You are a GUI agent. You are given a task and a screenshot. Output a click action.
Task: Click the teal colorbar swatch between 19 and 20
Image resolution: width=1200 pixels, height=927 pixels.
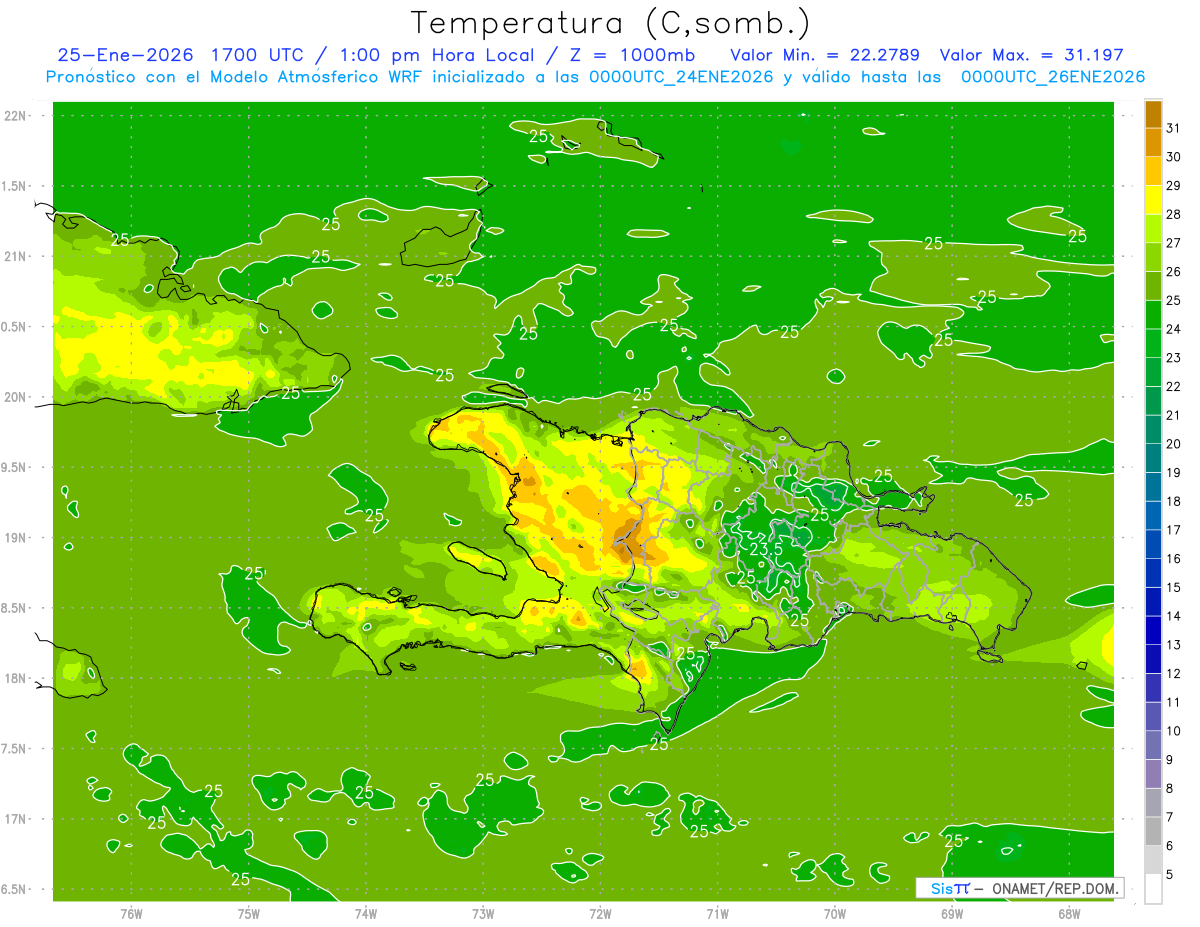1153,458
